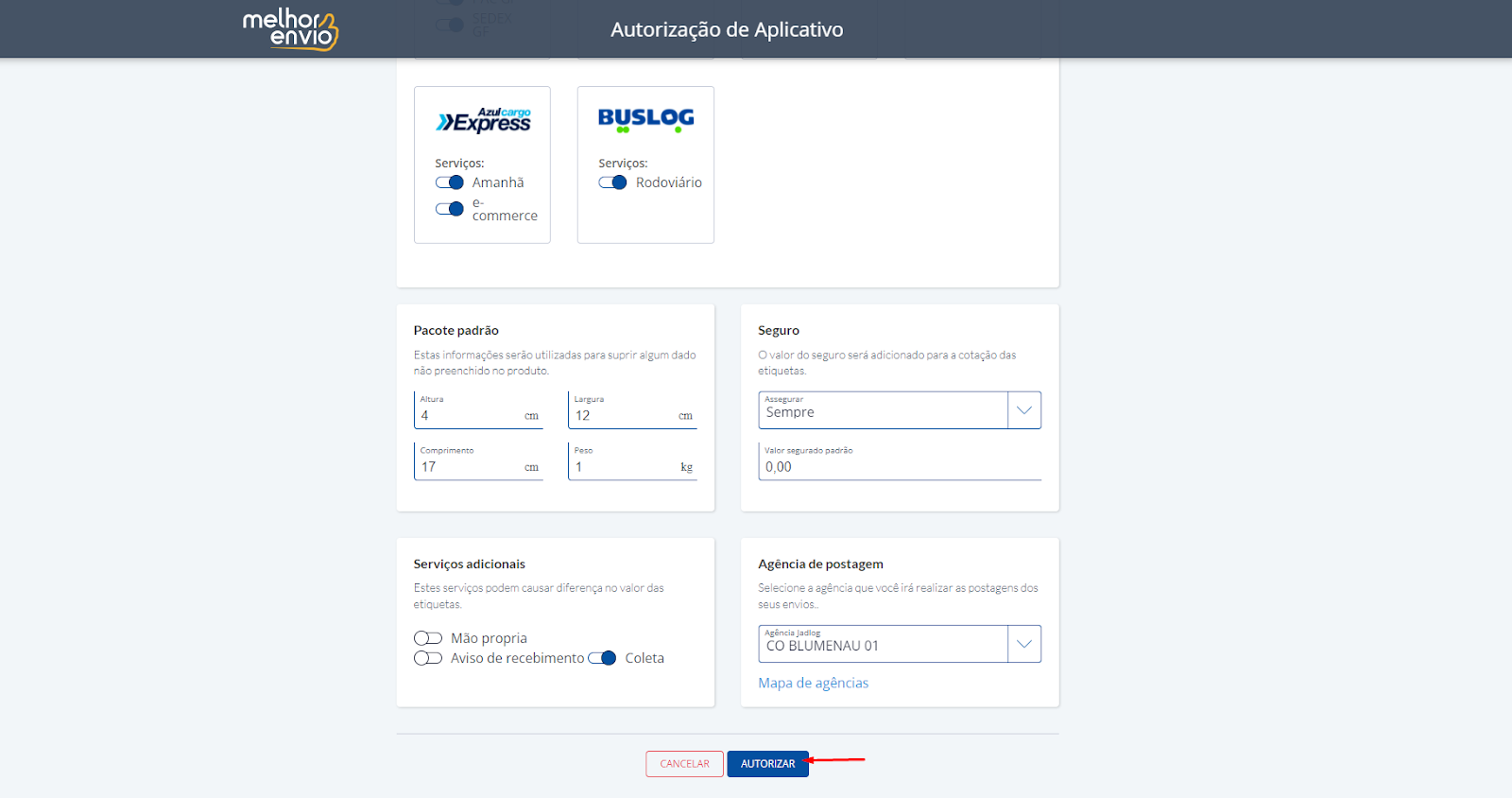
Task: Click the Pacote padrão heading
Action: [456, 330]
